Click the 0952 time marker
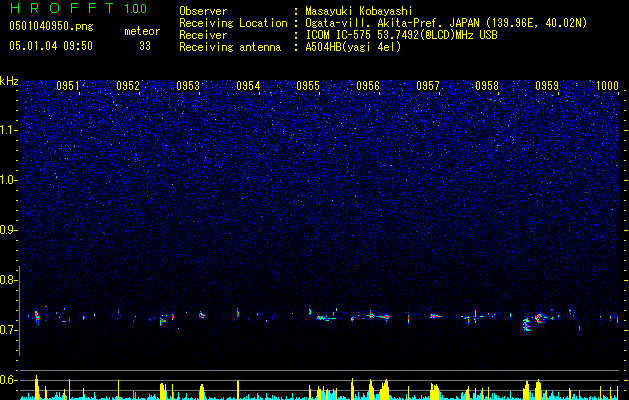Screen dimensions: 629x400 tap(128, 85)
